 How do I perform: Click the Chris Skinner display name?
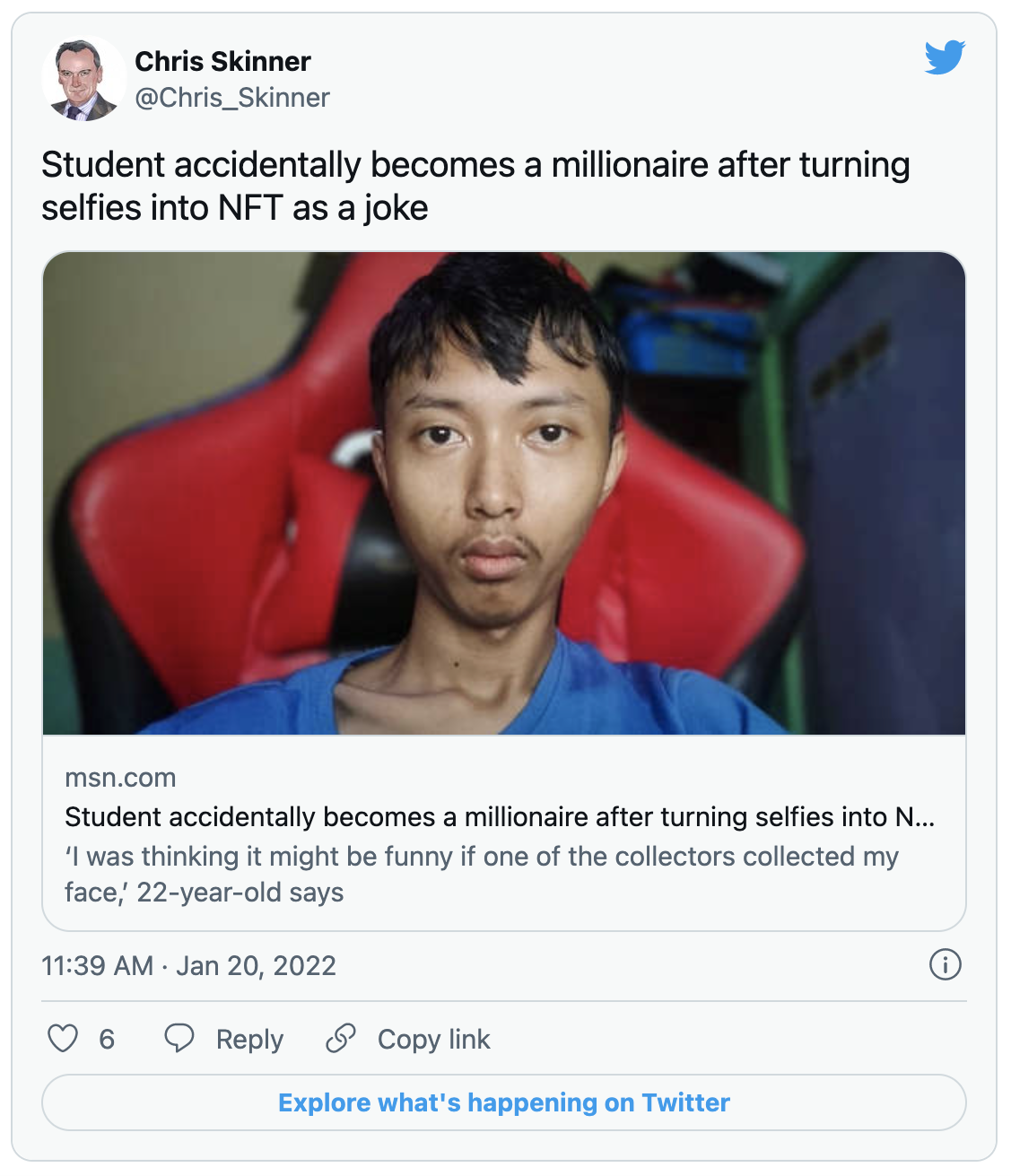pyautogui.click(x=222, y=61)
